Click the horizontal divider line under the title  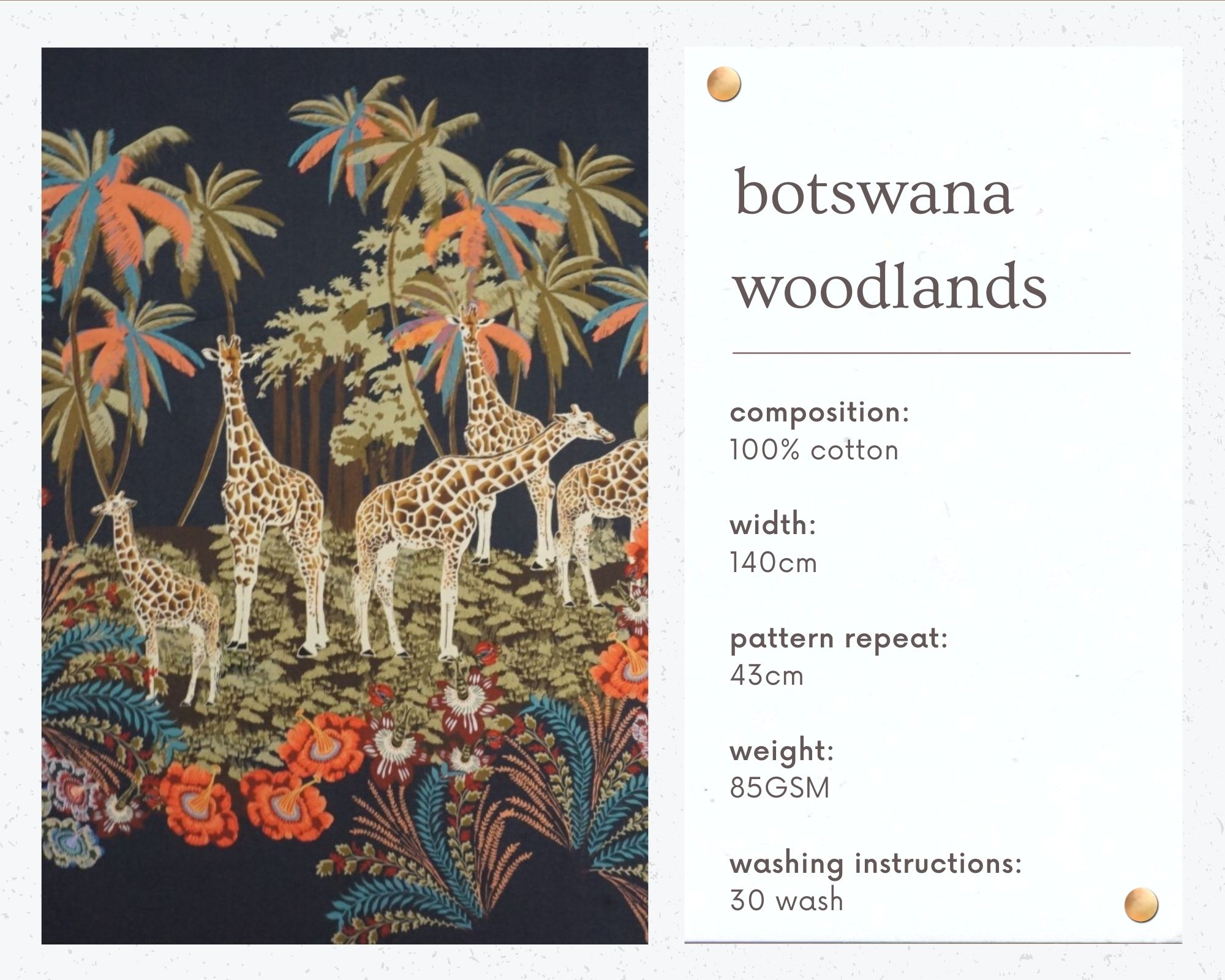pos(931,353)
